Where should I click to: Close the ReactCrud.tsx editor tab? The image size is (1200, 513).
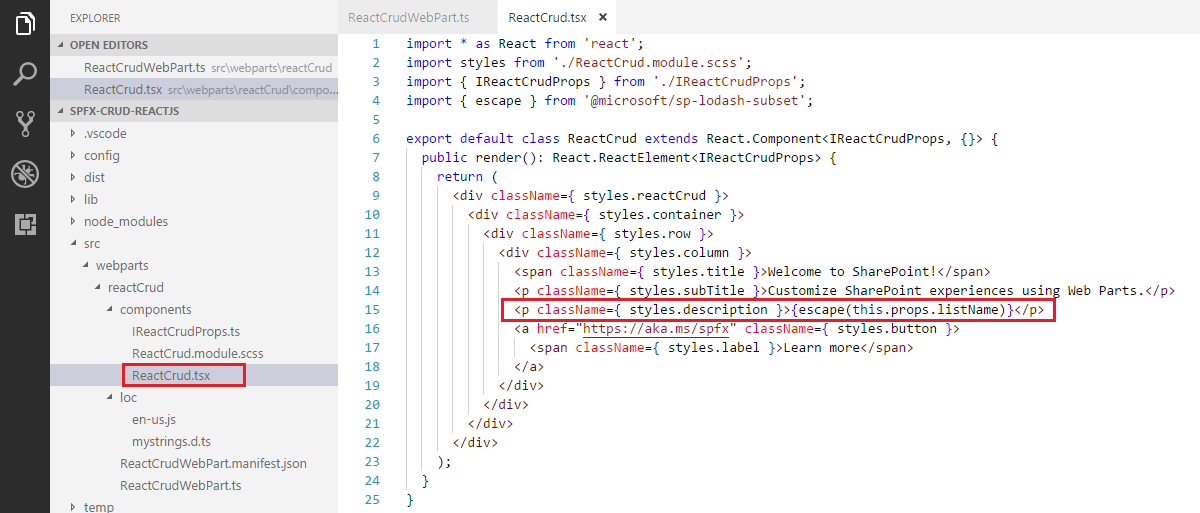601,18
